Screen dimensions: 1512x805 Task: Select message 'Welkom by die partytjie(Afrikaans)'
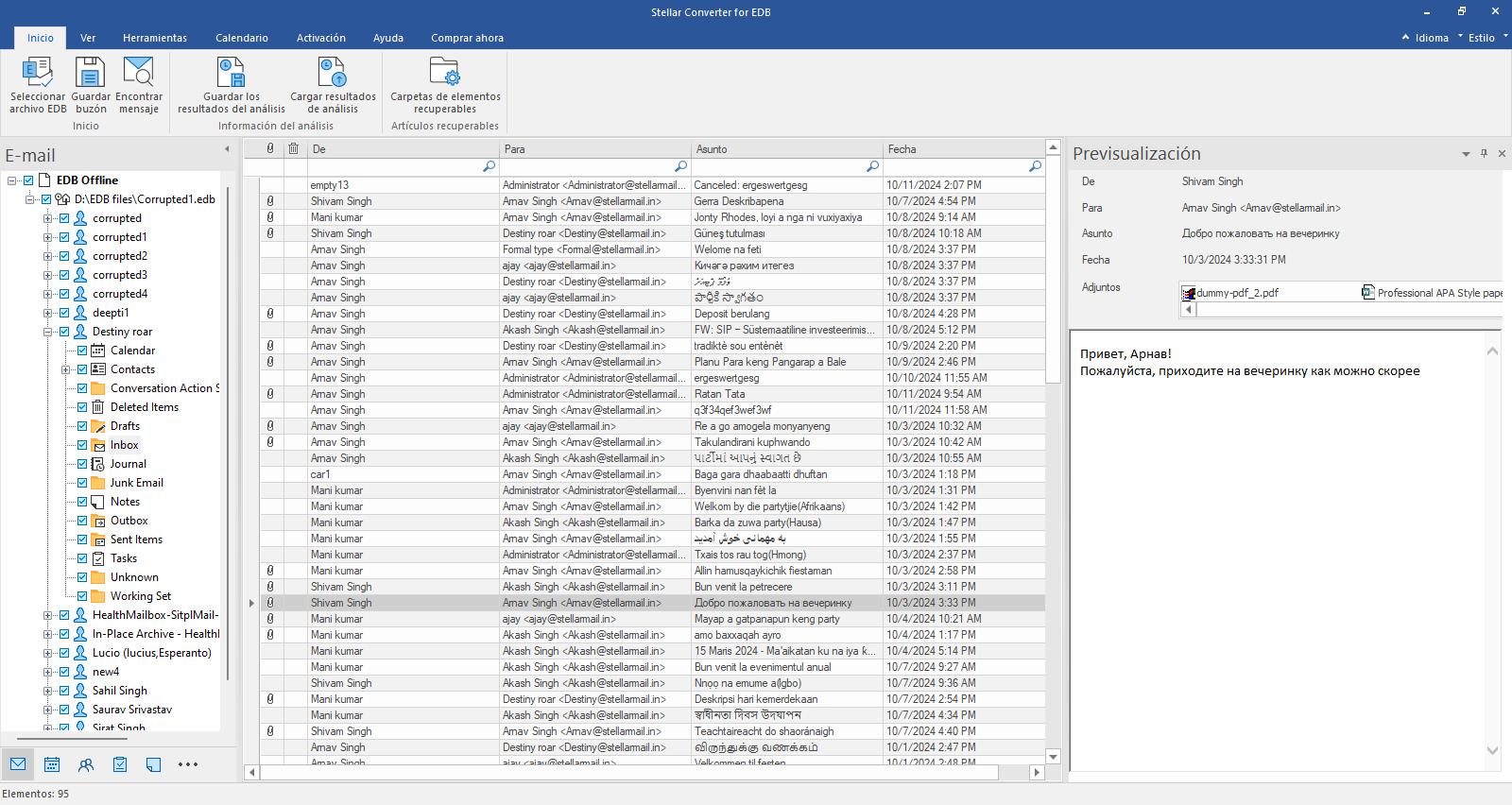[652, 506]
